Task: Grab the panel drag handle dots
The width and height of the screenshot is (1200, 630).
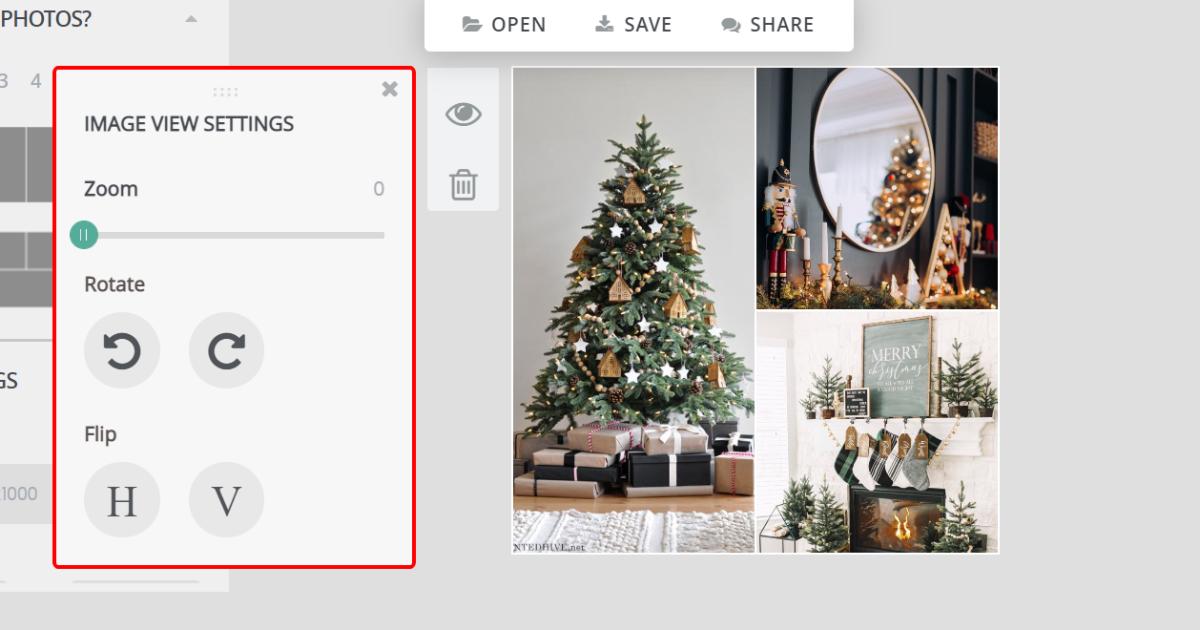Action: pos(226,92)
